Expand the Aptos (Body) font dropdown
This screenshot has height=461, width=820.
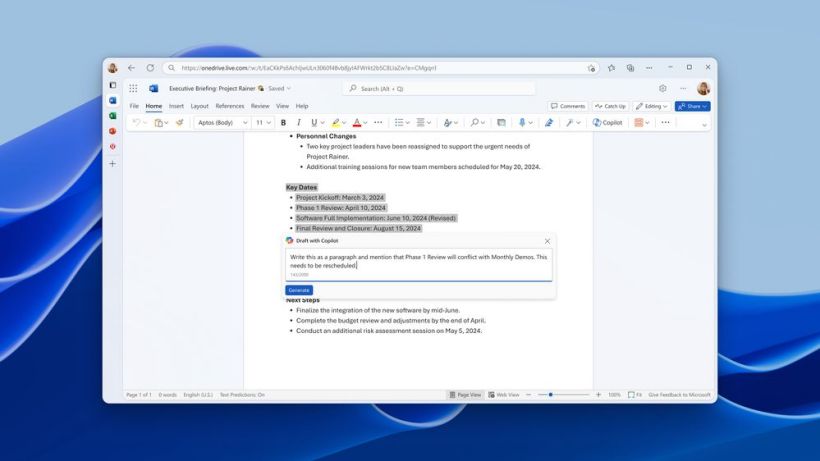coord(222,122)
